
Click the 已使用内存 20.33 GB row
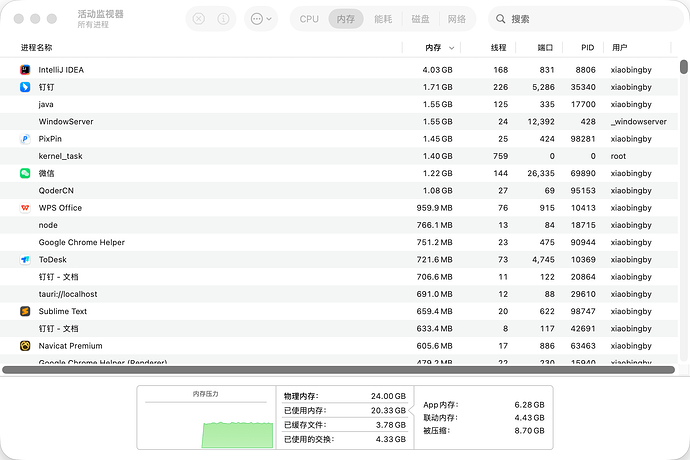point(345,410)
